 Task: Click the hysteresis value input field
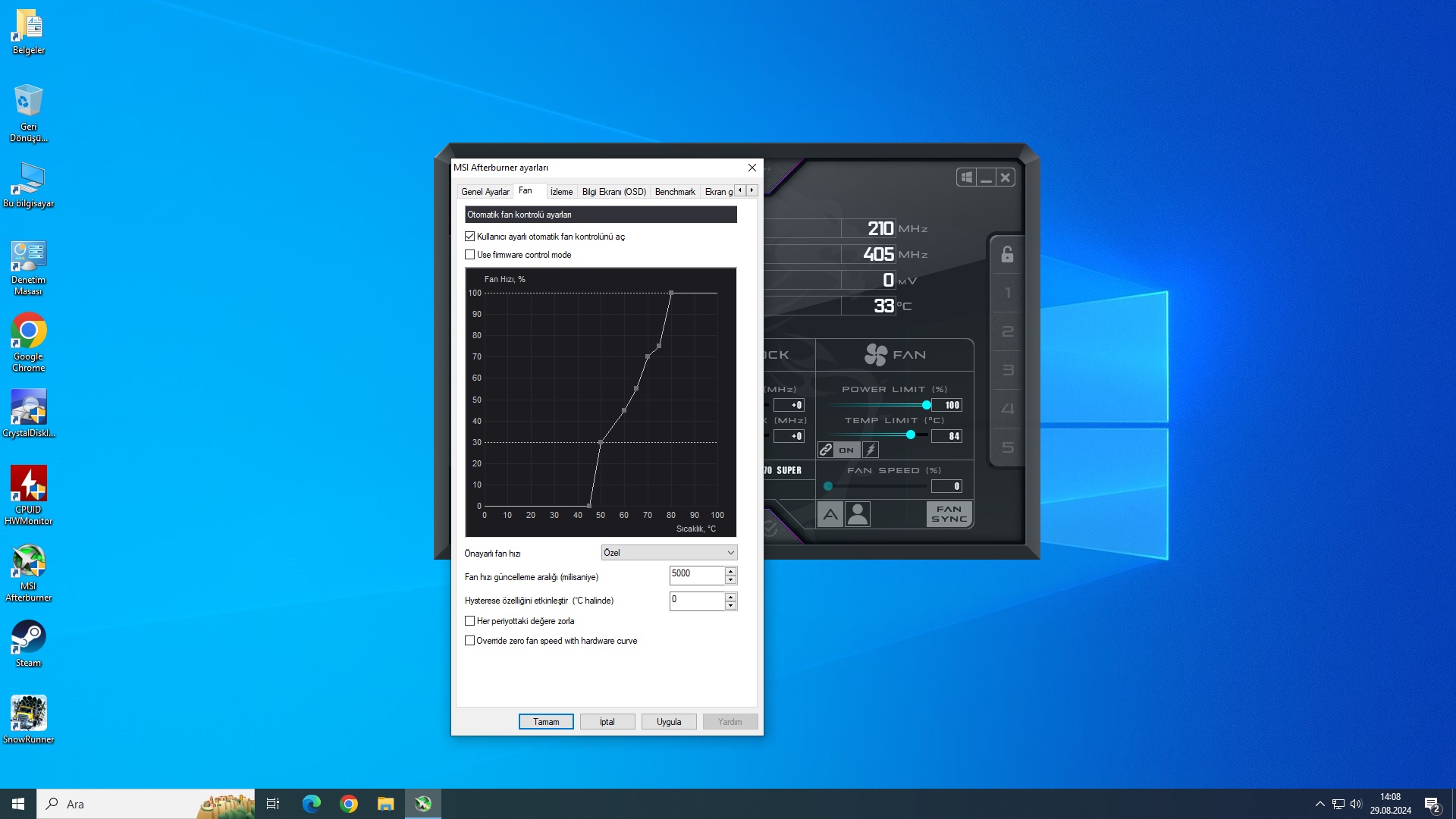click(x=697, y=601)
